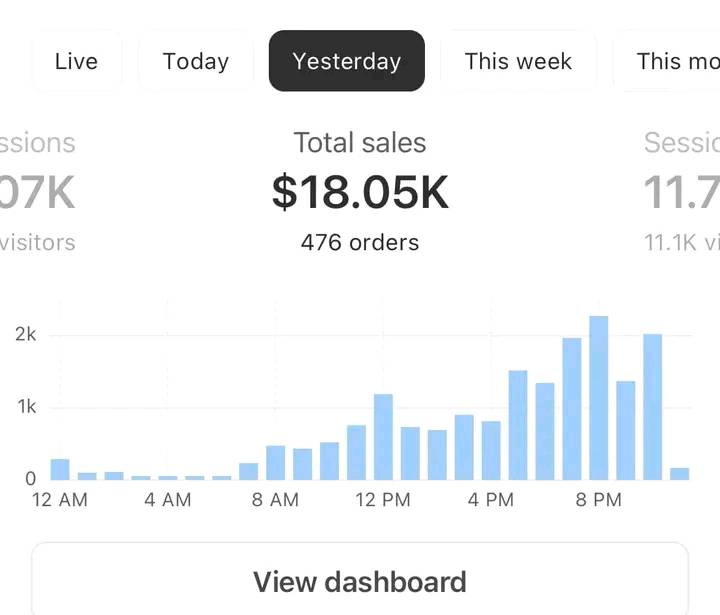720x615 pixels.
Task: Select the Today time range tab
Action: (x=196, y=61)
